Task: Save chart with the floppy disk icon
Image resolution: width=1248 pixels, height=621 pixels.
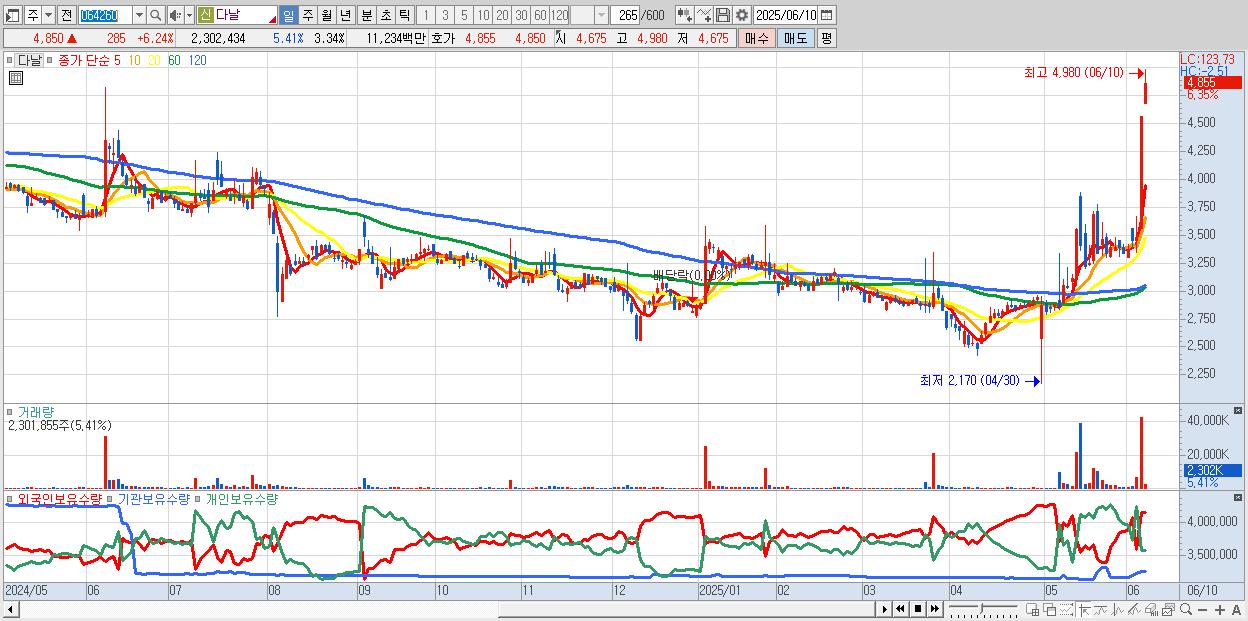Action: (722, 15)
